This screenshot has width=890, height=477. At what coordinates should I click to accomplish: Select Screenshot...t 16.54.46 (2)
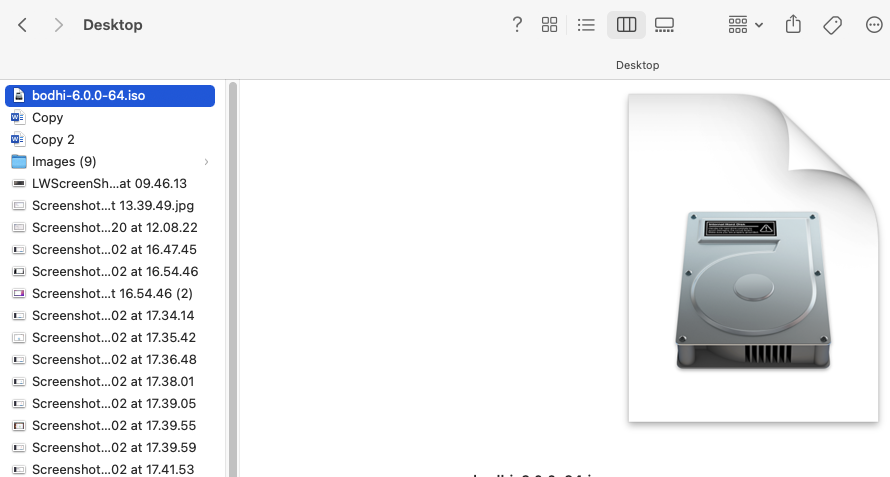pyautogui.click(x=110, y=294)
